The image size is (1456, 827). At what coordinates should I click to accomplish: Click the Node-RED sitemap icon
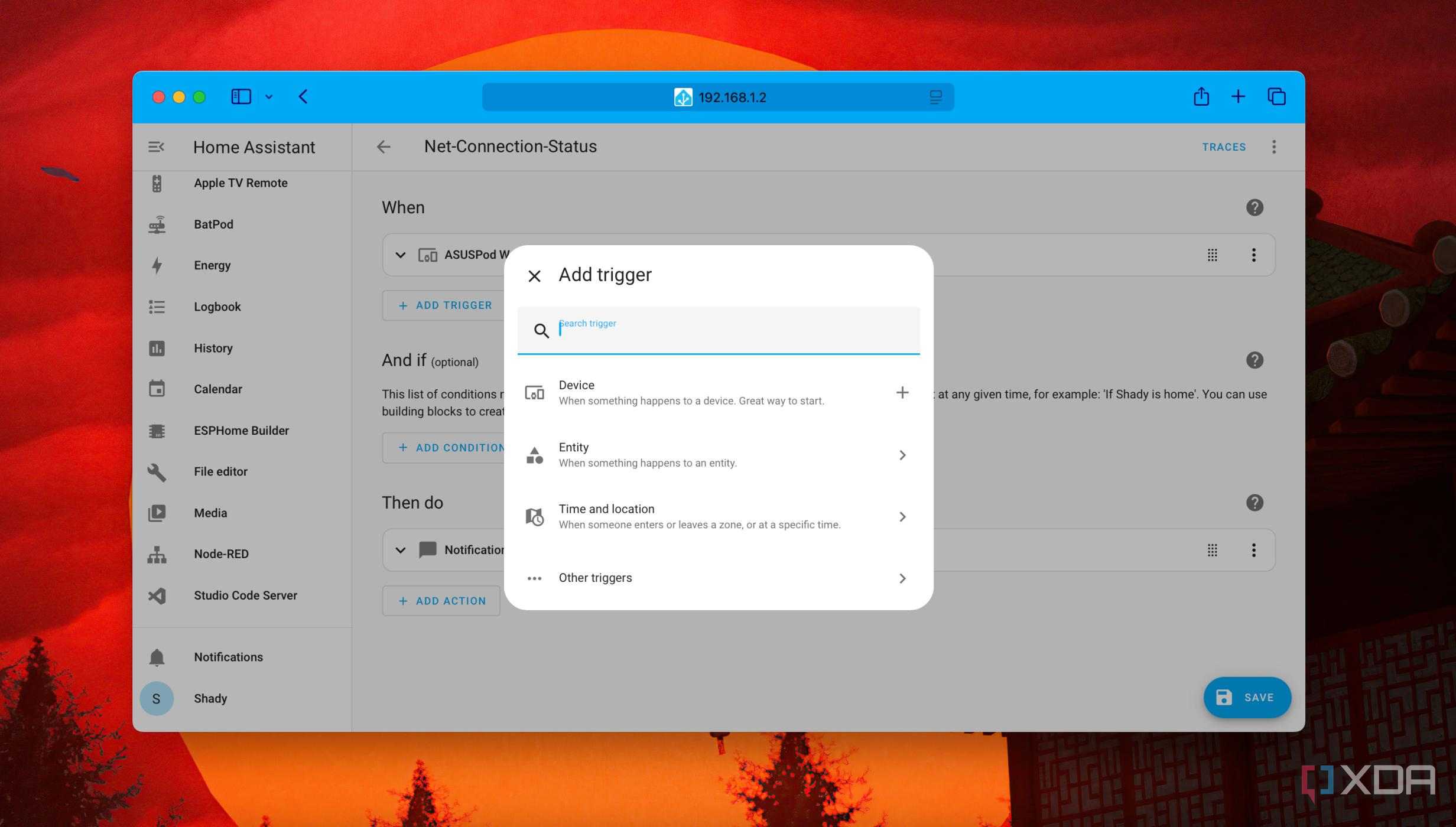coord(157,555)
